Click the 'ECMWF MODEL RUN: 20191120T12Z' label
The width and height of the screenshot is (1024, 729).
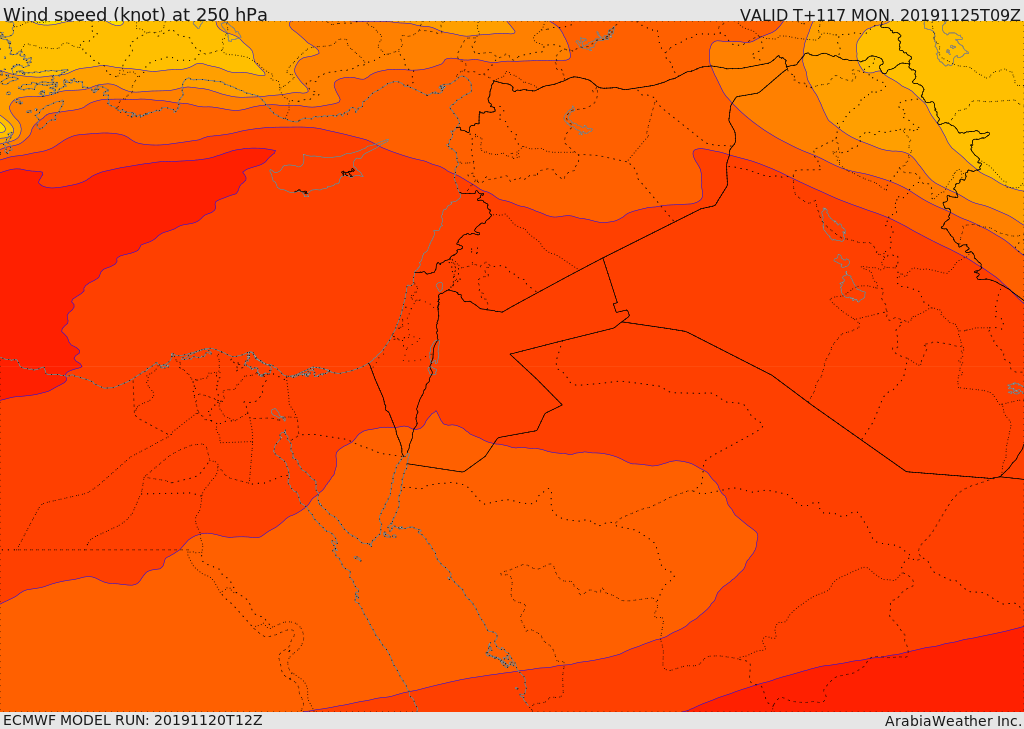tap(133, 720)
